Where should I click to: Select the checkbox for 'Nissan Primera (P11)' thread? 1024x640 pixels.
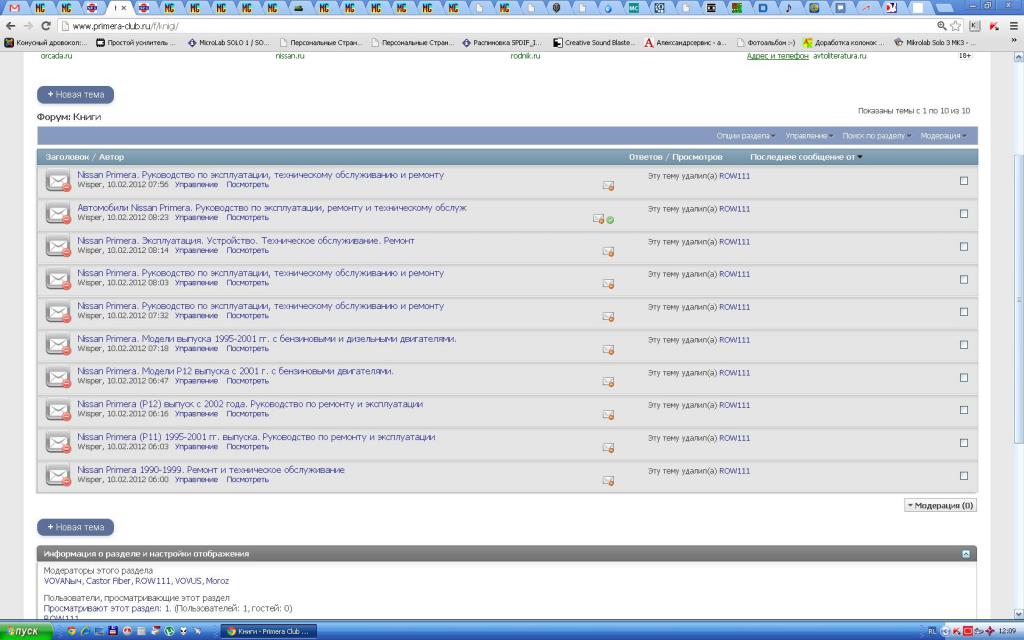[964, 443]
